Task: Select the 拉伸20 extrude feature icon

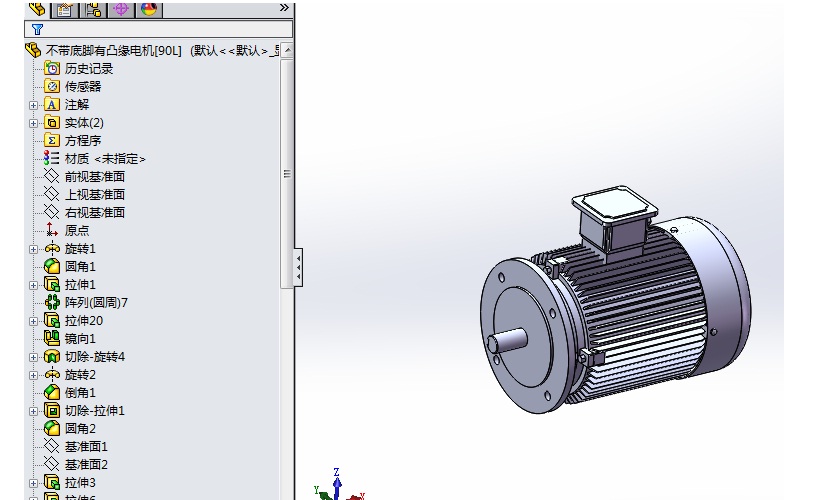Action: click(52, 320)
